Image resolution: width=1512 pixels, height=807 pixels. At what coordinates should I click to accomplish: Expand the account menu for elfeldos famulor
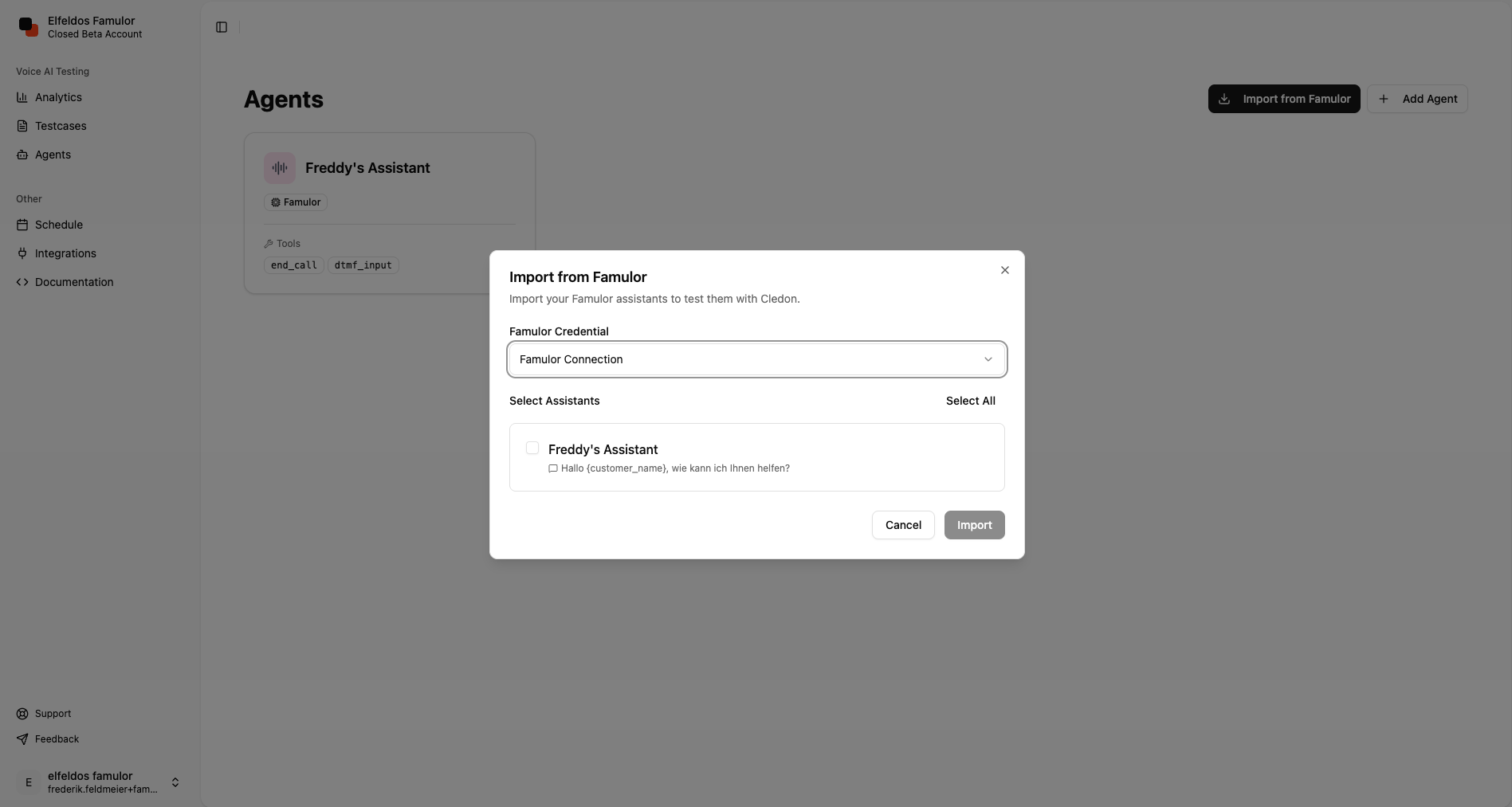(175, 782)
